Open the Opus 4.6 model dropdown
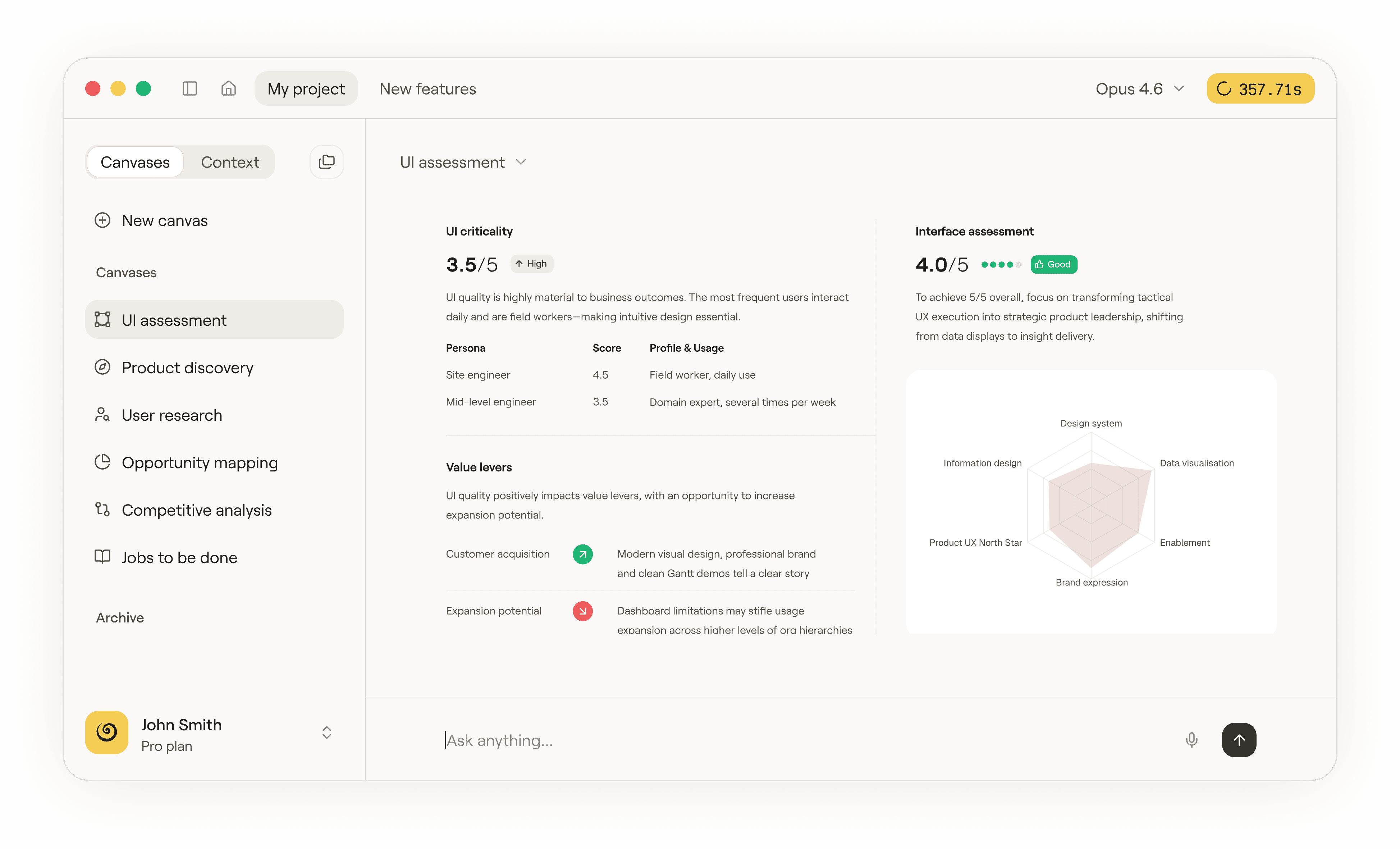This screenshot has width=1400, height=849. click(x=1139, y=89)
